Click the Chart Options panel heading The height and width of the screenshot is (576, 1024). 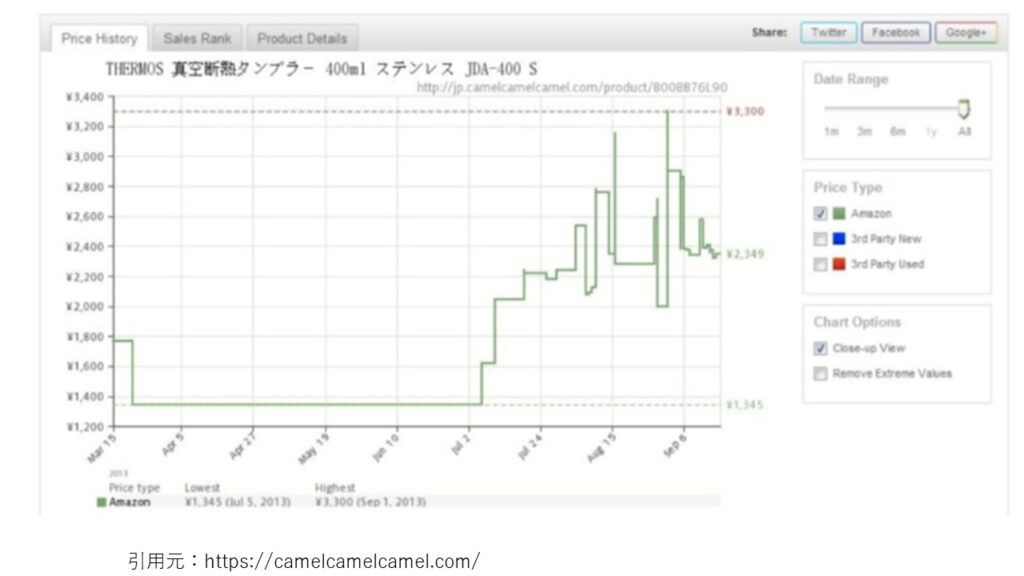pos(857,322)
